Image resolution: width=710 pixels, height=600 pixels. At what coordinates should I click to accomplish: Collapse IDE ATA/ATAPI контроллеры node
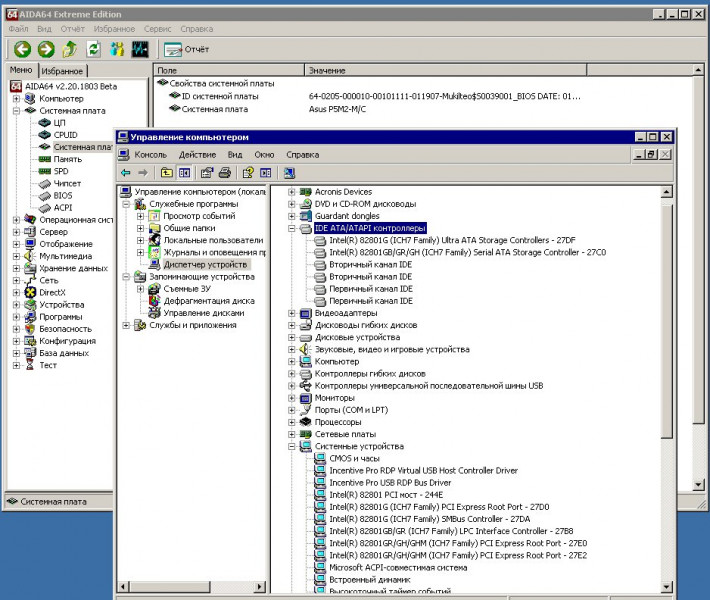tap(292, 228)
